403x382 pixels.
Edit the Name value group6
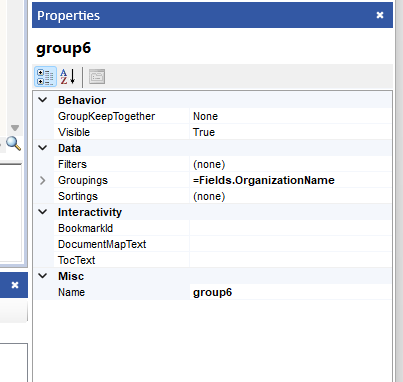coord(290,292)
